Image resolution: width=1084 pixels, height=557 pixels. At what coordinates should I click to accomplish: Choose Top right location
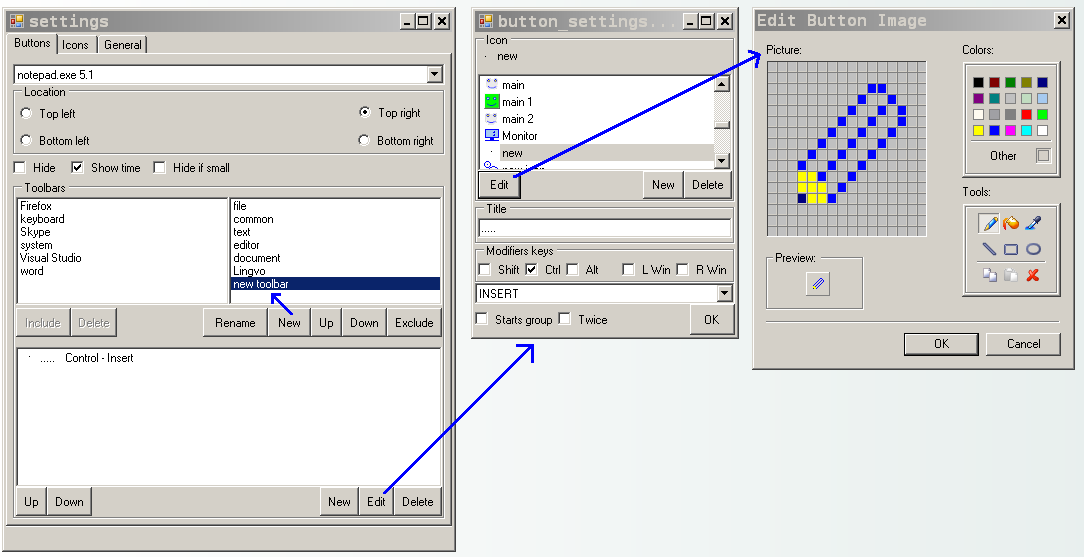click(365, 112)
